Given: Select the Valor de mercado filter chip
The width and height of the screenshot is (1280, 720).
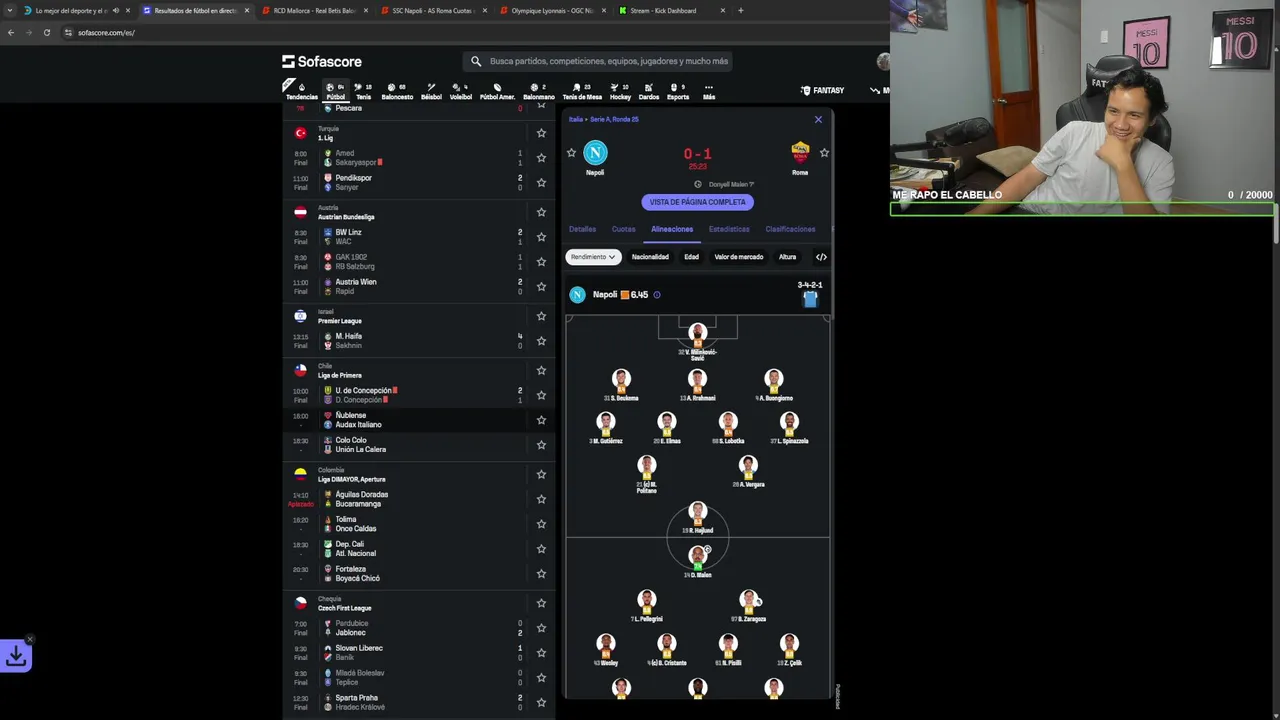Looking at the screenshot, I should click(x=739, y=257).
